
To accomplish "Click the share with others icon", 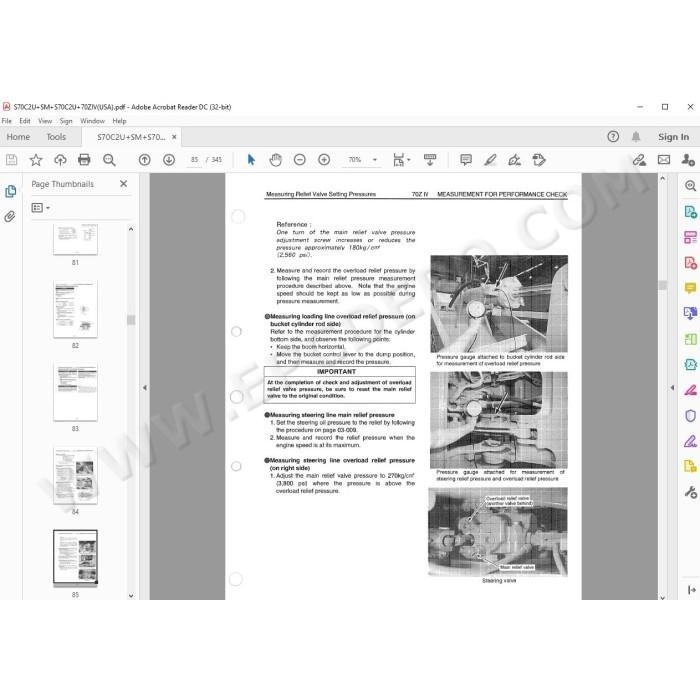I will tap(688, 160).
